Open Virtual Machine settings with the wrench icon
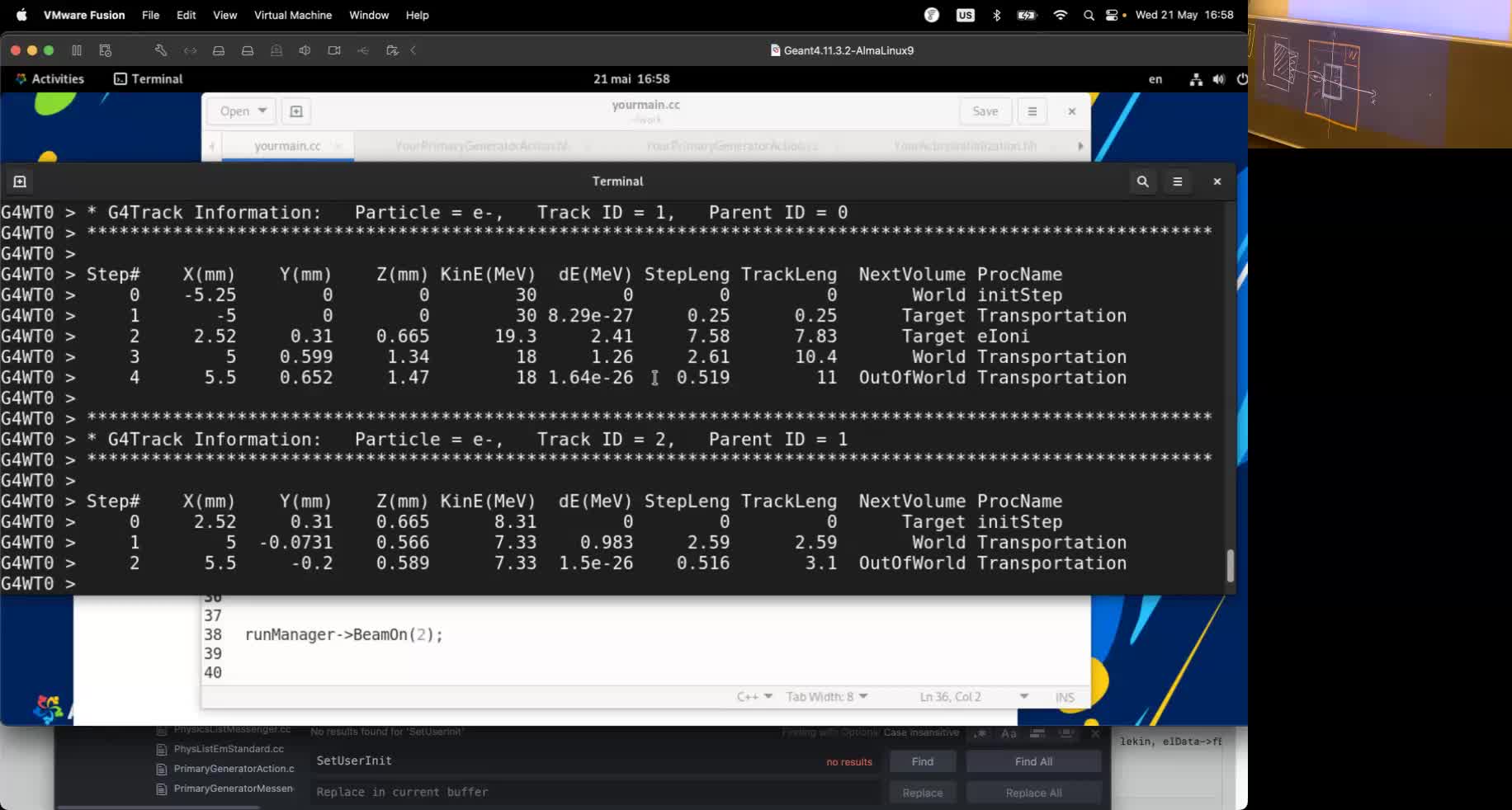 coord(161,50)
